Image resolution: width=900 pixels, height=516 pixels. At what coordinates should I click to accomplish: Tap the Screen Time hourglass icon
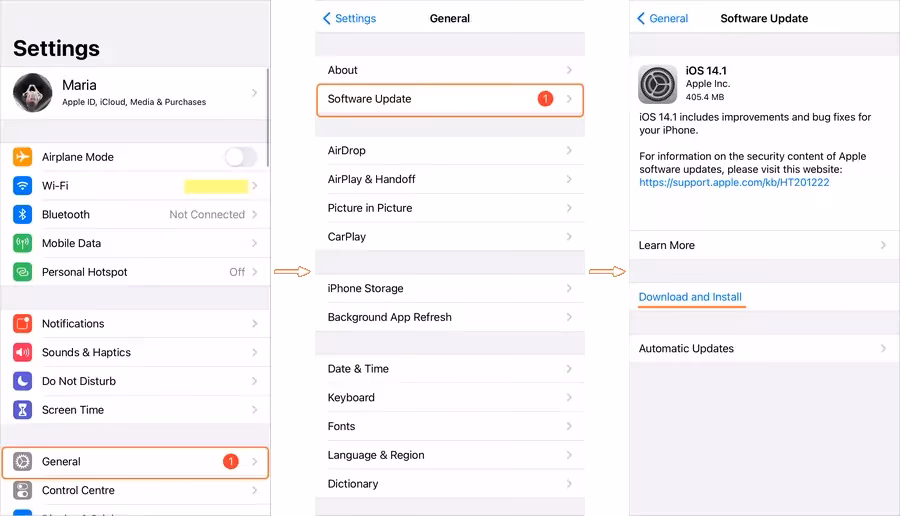coord(22,410)
